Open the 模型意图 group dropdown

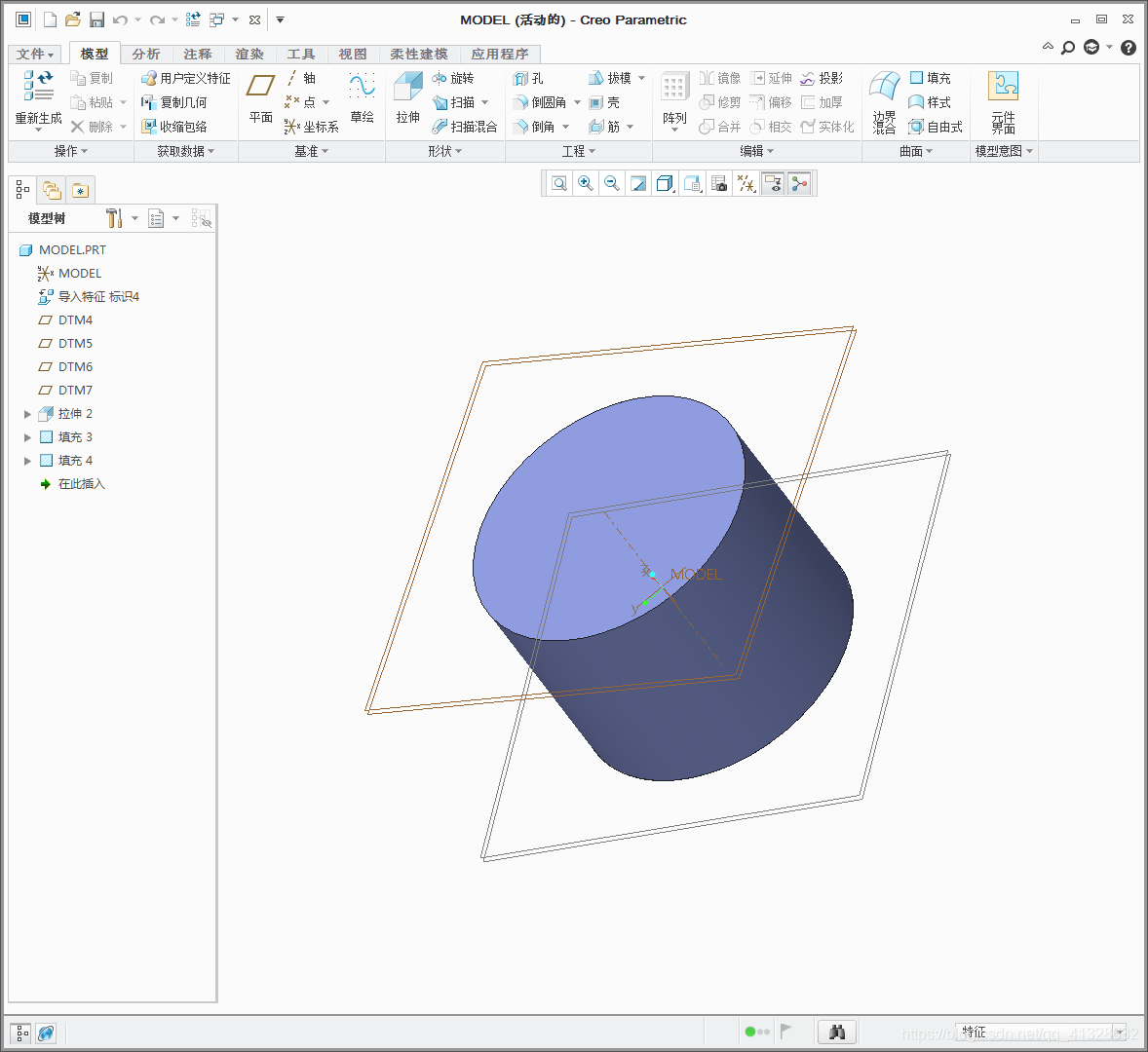[1004, 151]
